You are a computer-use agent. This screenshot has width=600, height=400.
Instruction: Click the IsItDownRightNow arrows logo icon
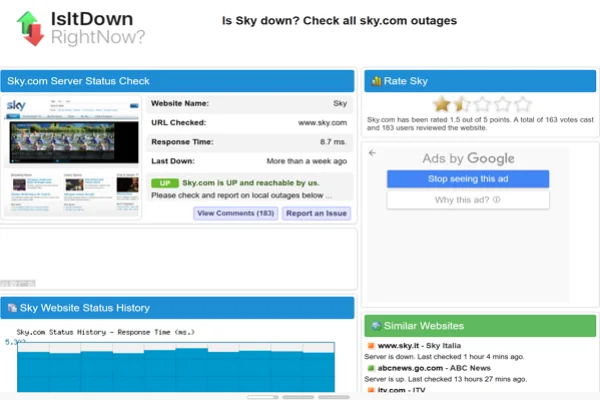(x=30, y=28)
